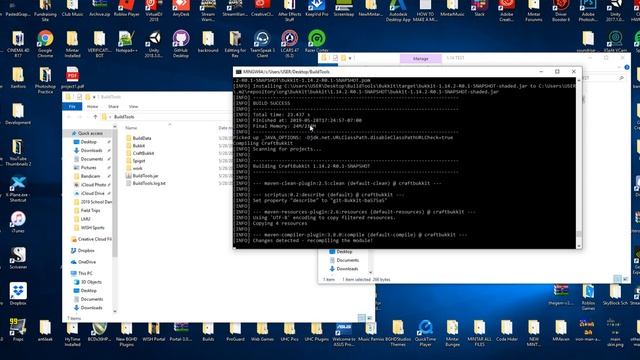Screen dimensions: 640x360
Task: Open View ribbon tab in BuildTools explorer
Action: point(133,107)
